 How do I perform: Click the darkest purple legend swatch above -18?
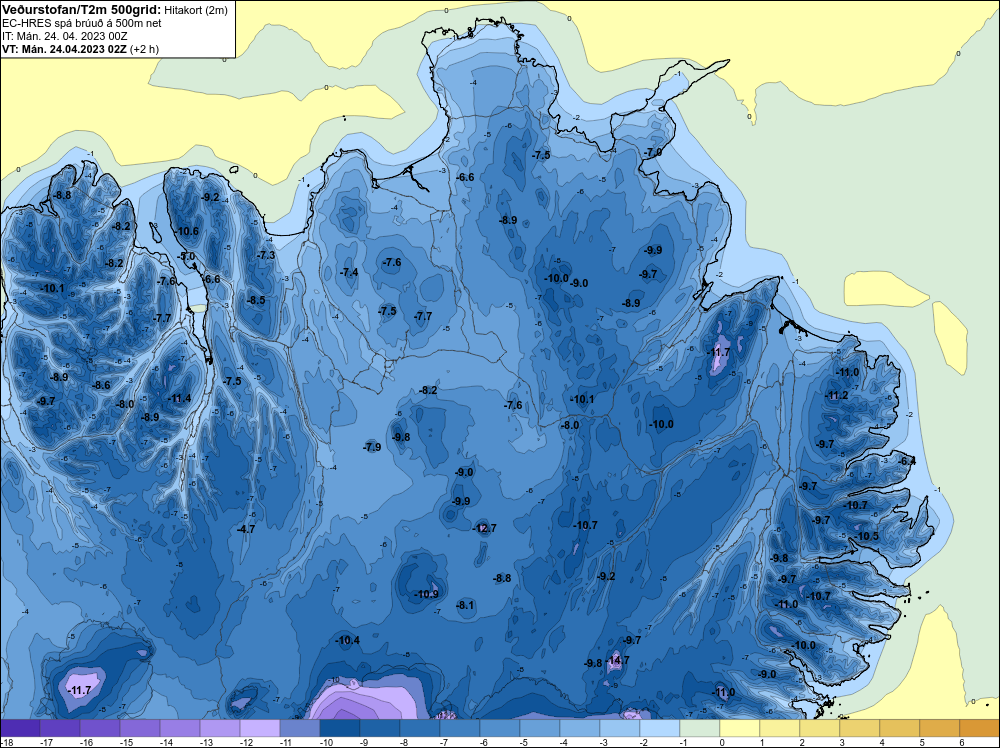20,728
